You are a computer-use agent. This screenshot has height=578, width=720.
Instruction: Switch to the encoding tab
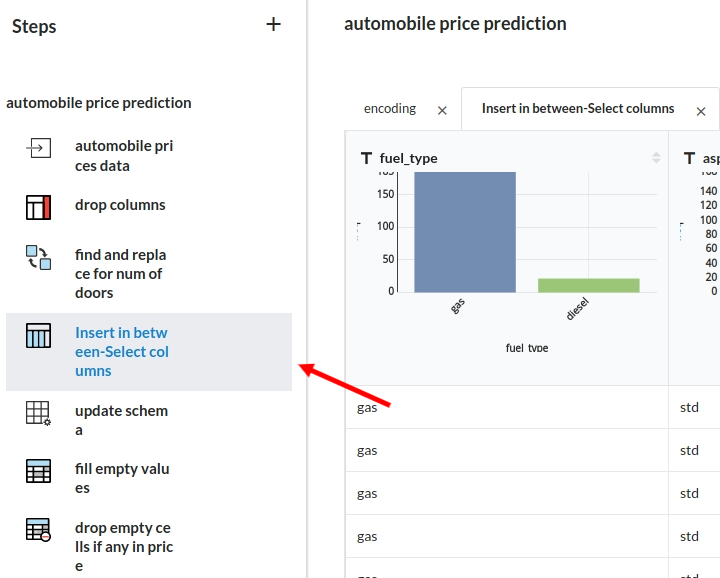(390, 109)
